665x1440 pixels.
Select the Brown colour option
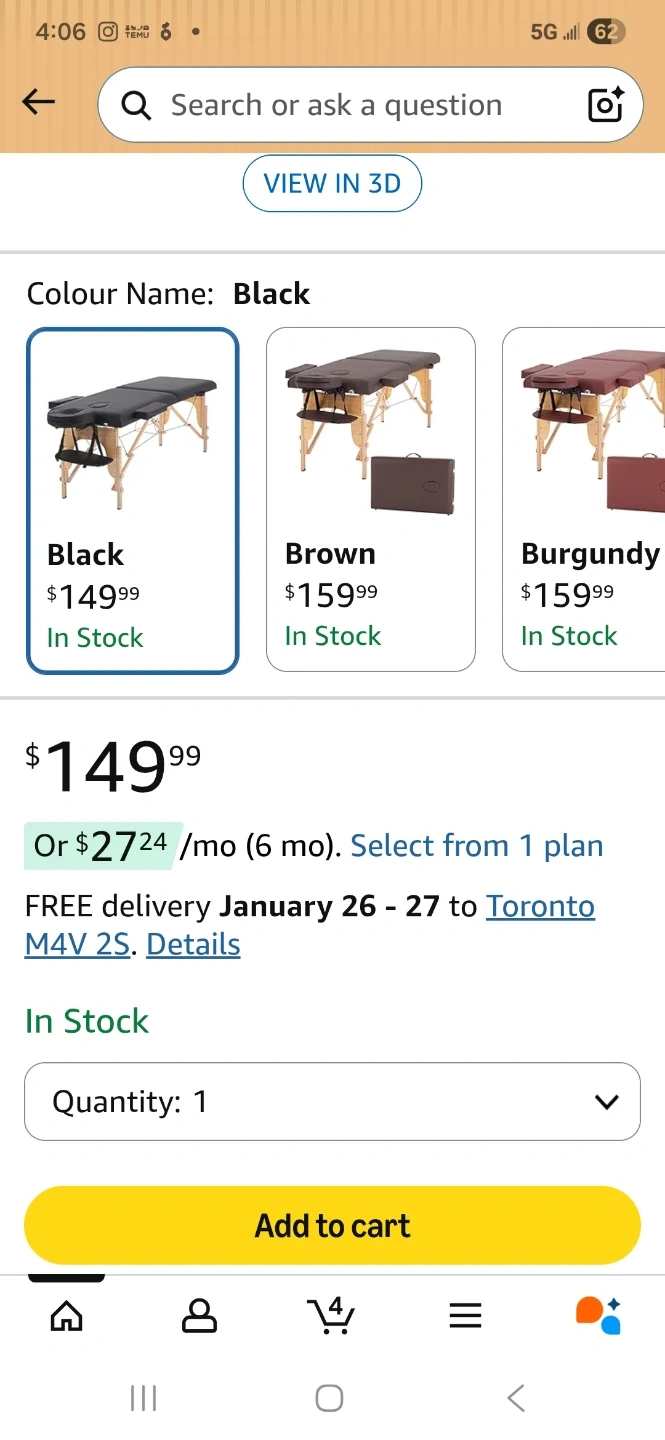click(x=370, y=499)
